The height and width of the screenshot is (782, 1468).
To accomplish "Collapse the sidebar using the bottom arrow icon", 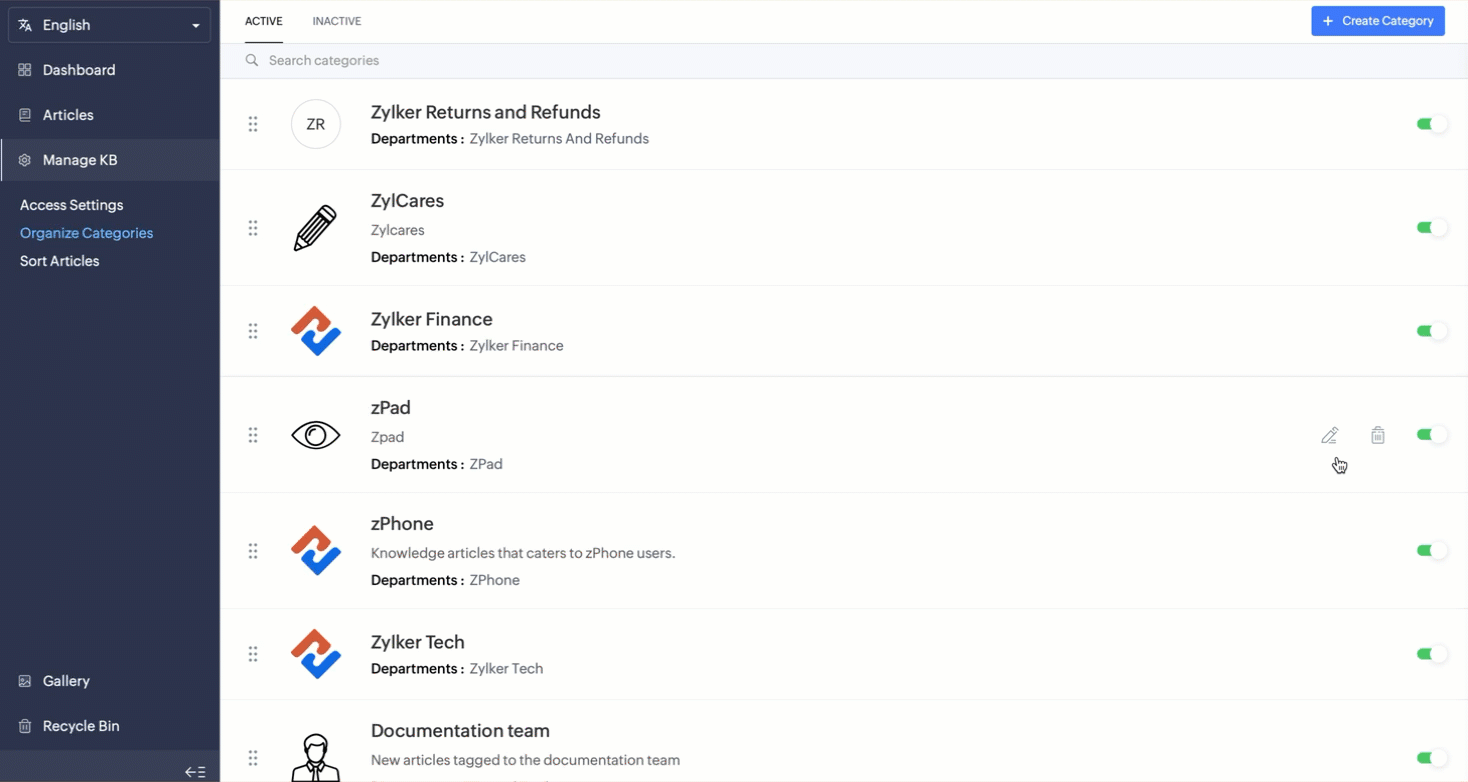I will tap(195, 772).
